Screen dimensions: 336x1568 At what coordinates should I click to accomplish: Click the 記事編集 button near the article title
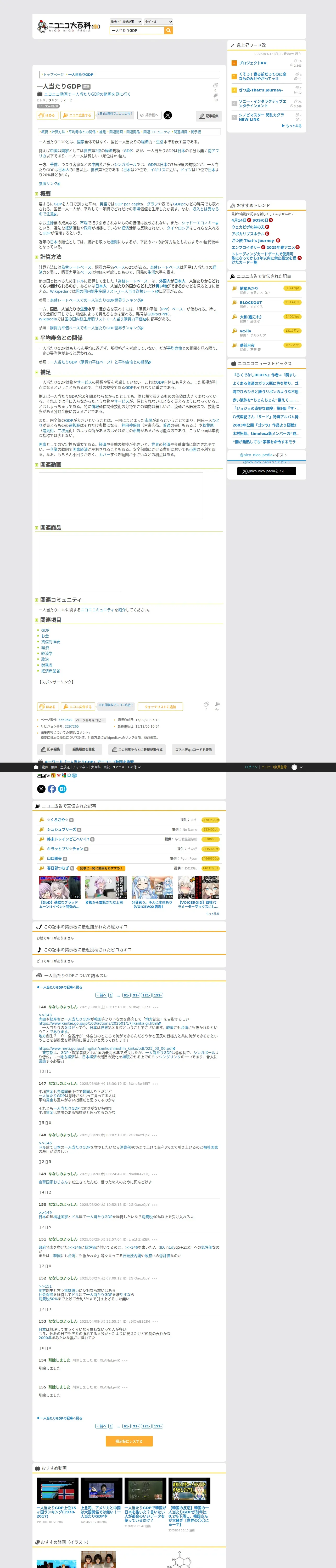coord(209,116)
